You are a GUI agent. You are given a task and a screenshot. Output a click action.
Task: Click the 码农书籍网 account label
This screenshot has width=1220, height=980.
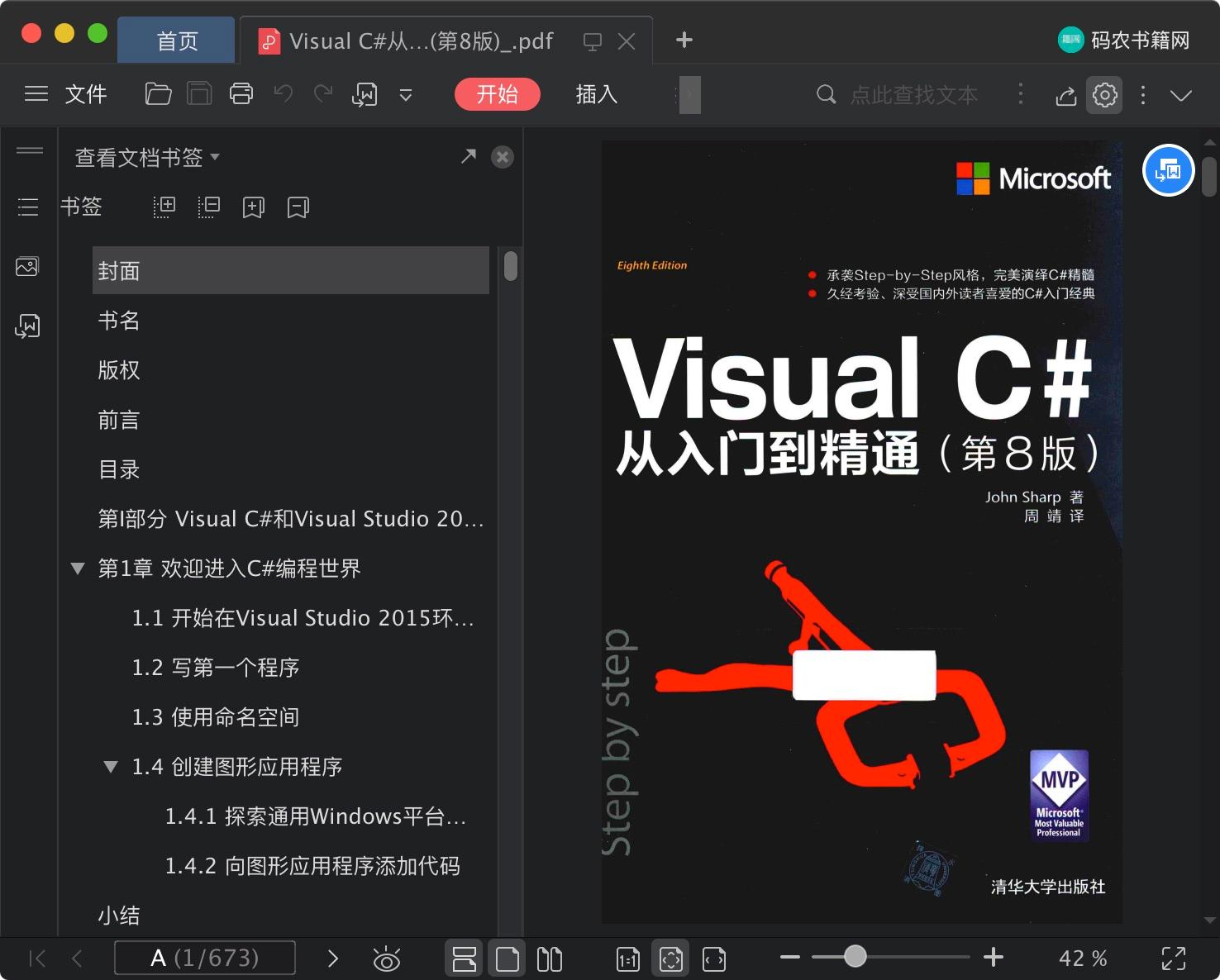click(x=1140, y=40)
